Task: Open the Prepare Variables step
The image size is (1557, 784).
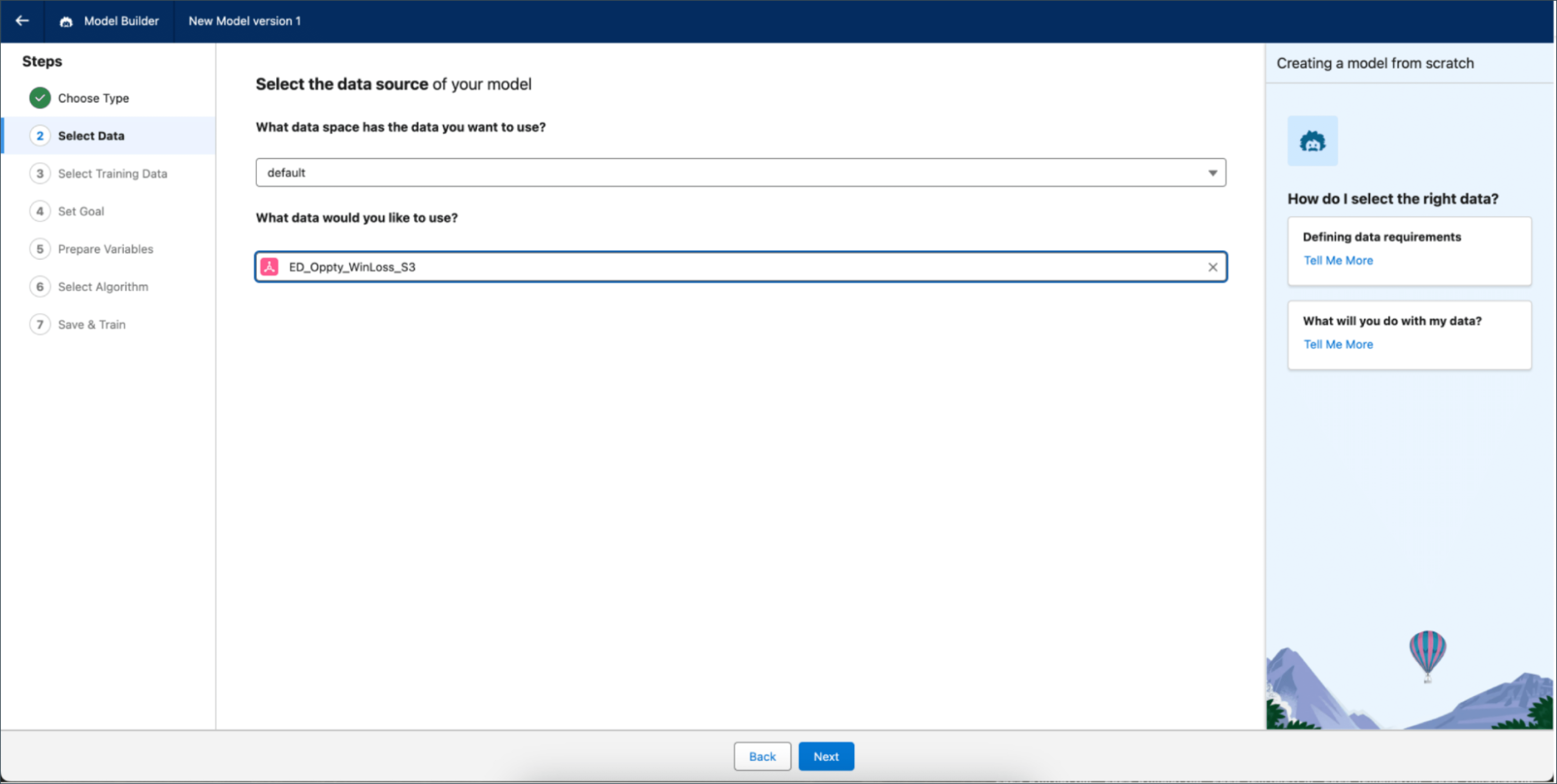Action: click(x=106, y=249)
